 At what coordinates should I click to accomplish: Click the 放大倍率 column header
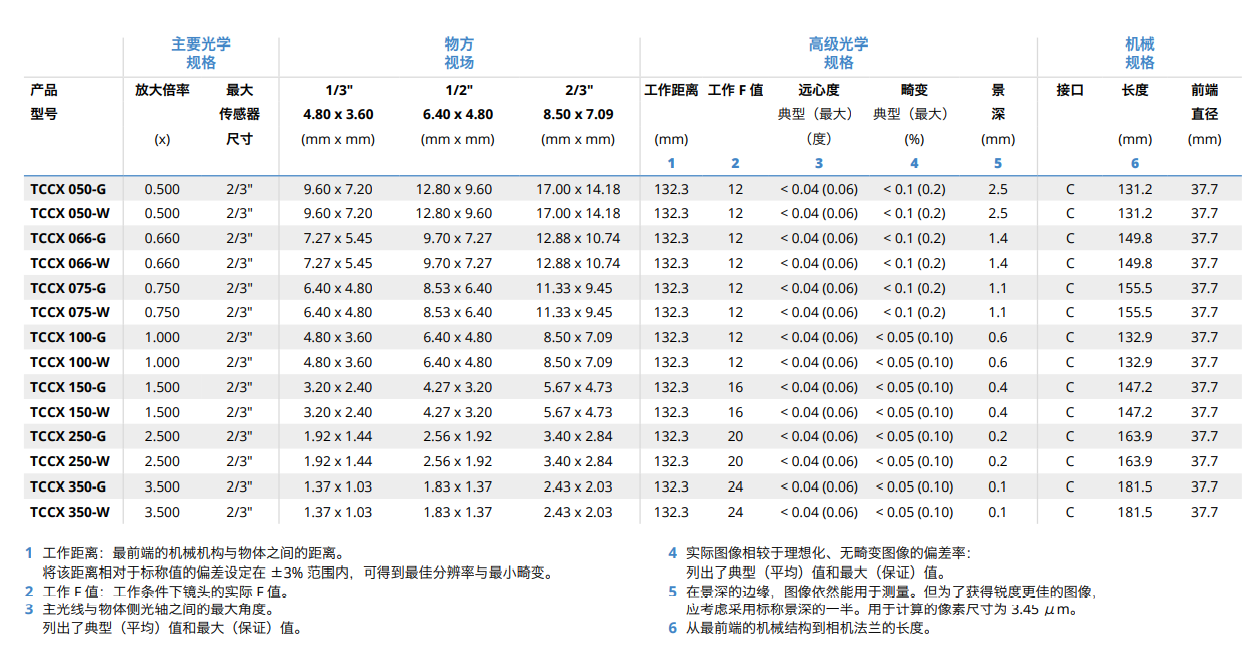point(162,90)
